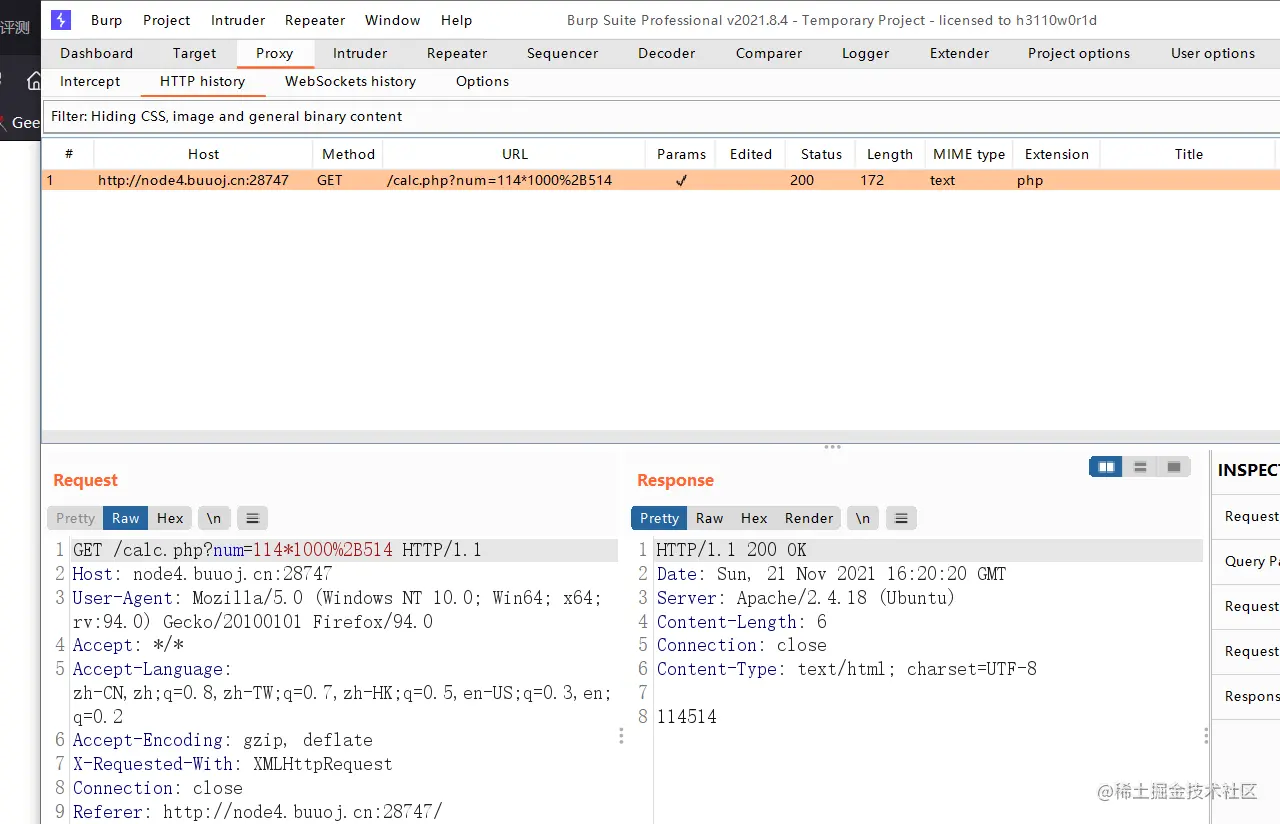Open Request pane options hamburger menu
This screenshot has width=1280, height=824.
(252, 518)
